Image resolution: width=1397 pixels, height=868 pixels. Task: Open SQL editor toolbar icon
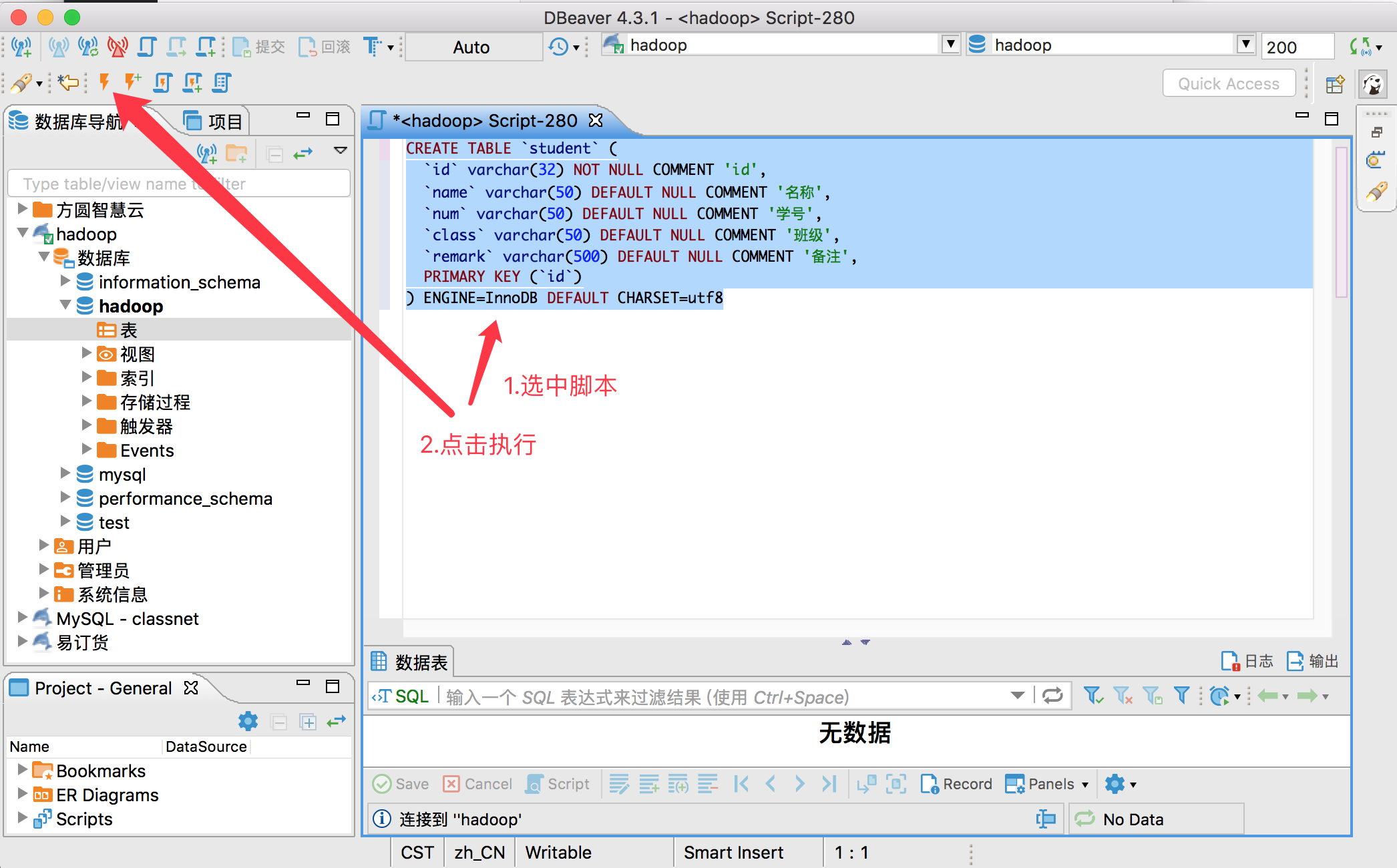(147, 47)
